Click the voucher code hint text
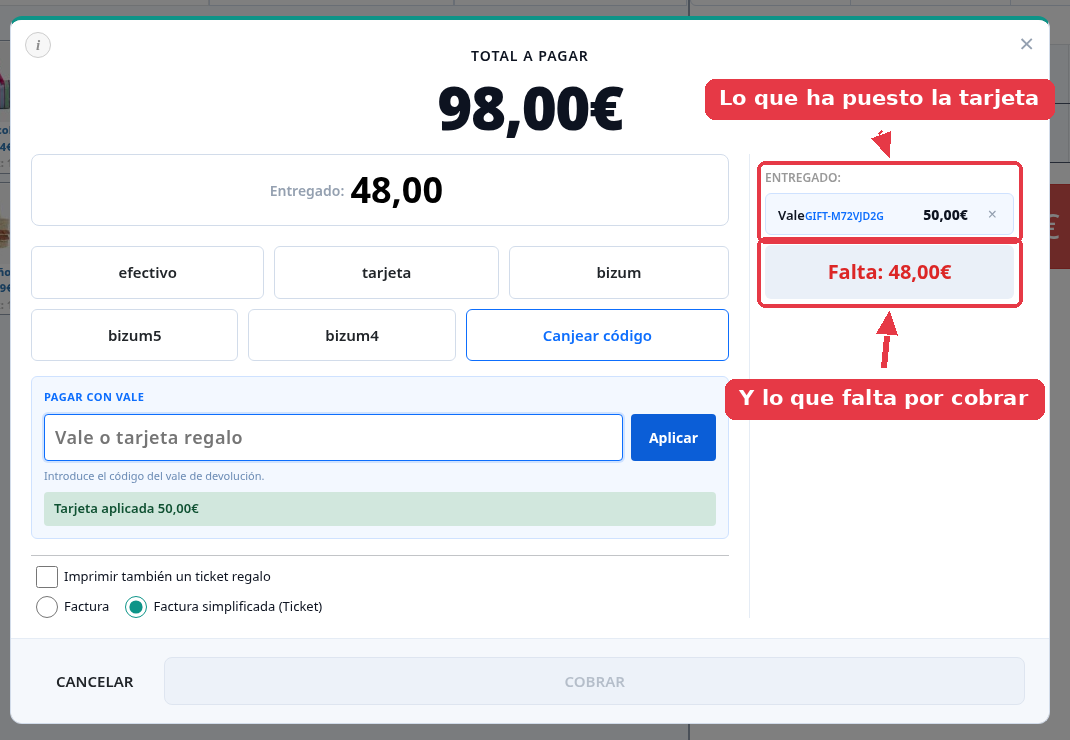 154,476
